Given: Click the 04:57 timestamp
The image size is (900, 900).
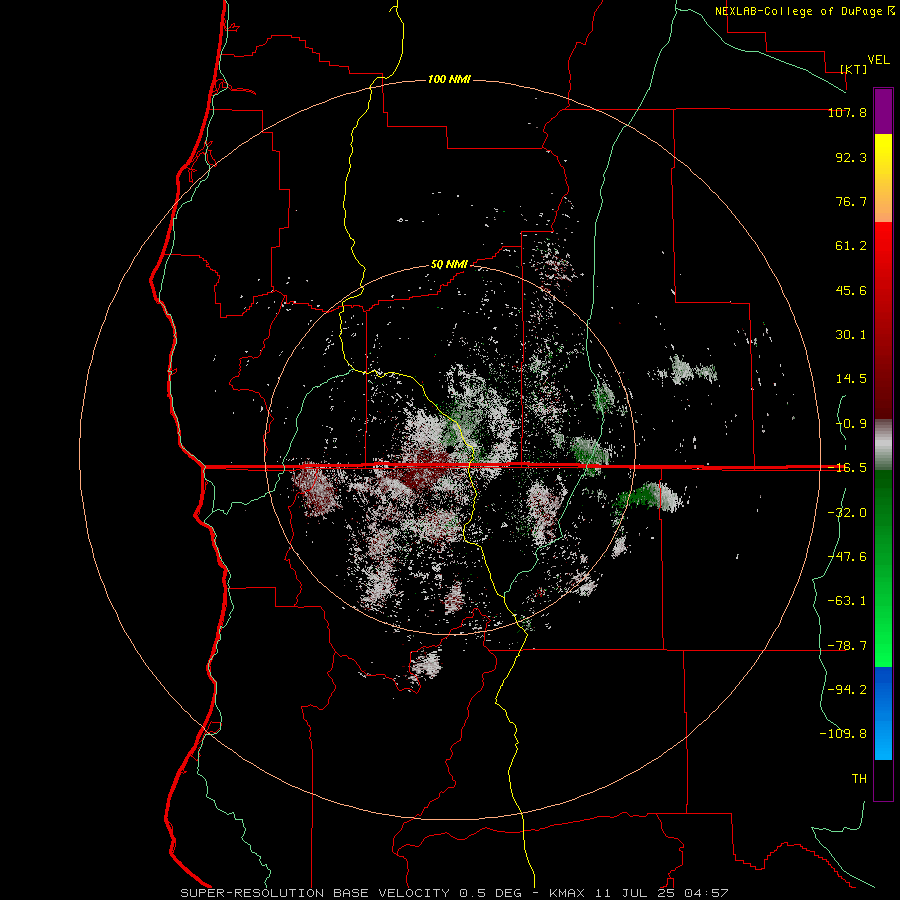Looking at the screenshot, I should 706,893.
